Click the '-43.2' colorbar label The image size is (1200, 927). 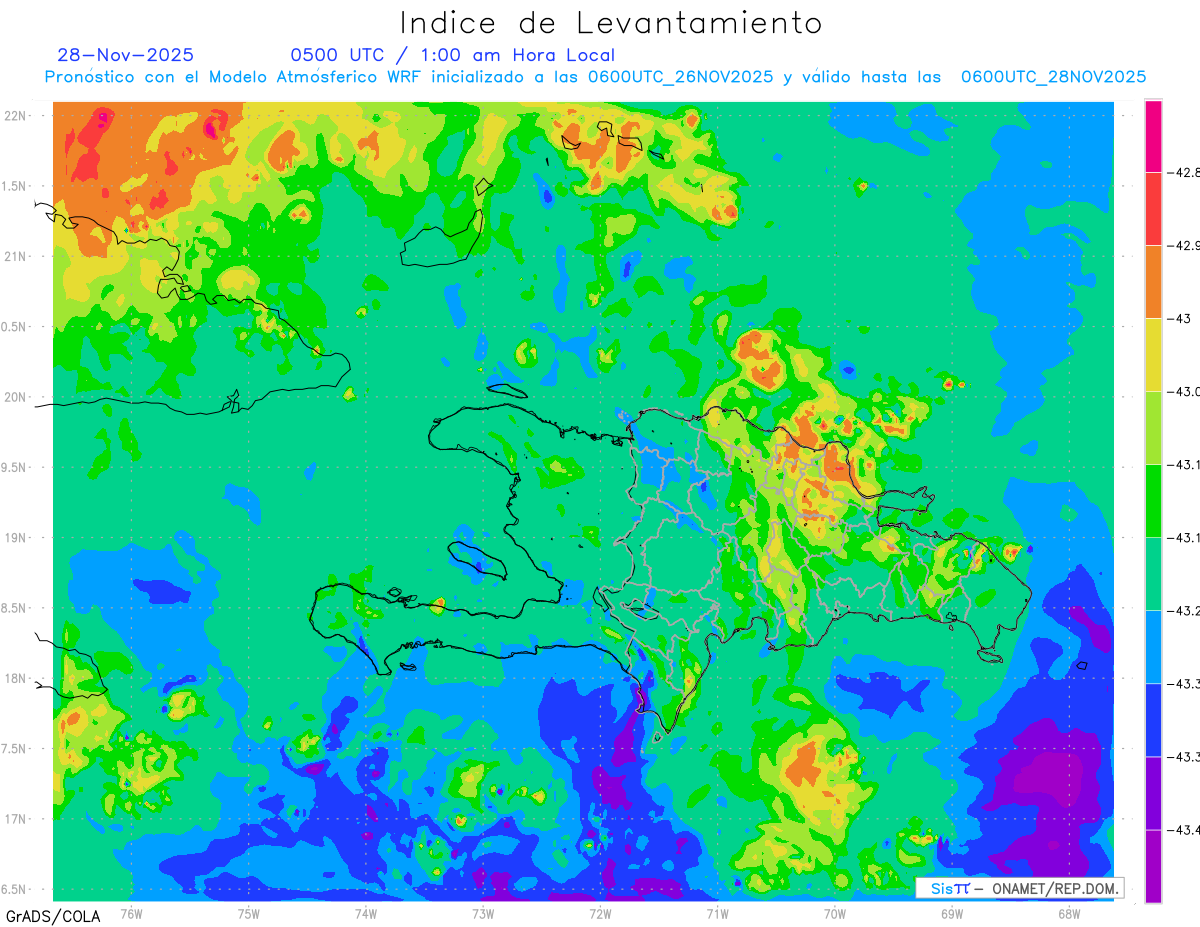tap(1186, 610)
